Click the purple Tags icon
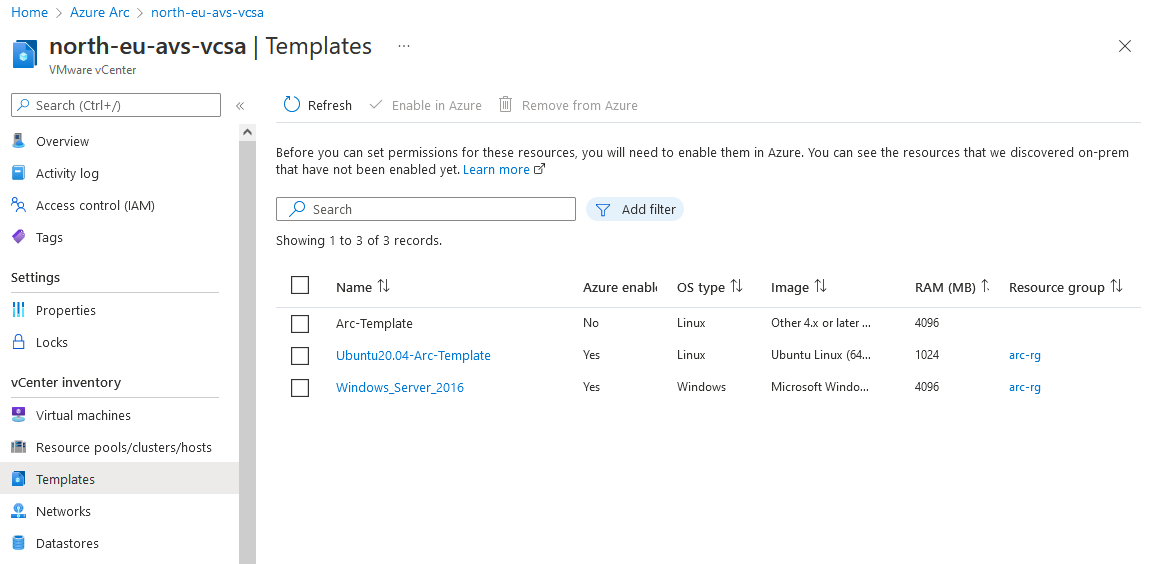Image resolution: width=1153 pixels, height=564 pixels. 18,237
